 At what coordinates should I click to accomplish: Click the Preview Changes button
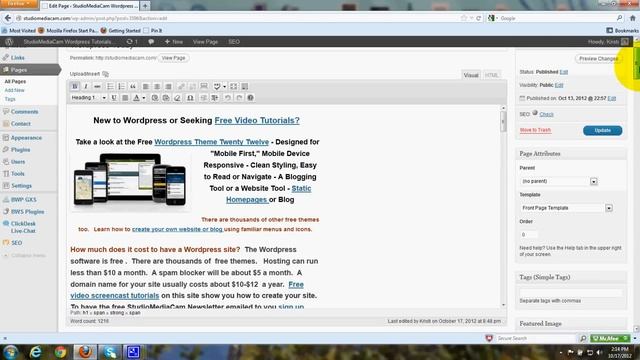click(x=598, y=59)
